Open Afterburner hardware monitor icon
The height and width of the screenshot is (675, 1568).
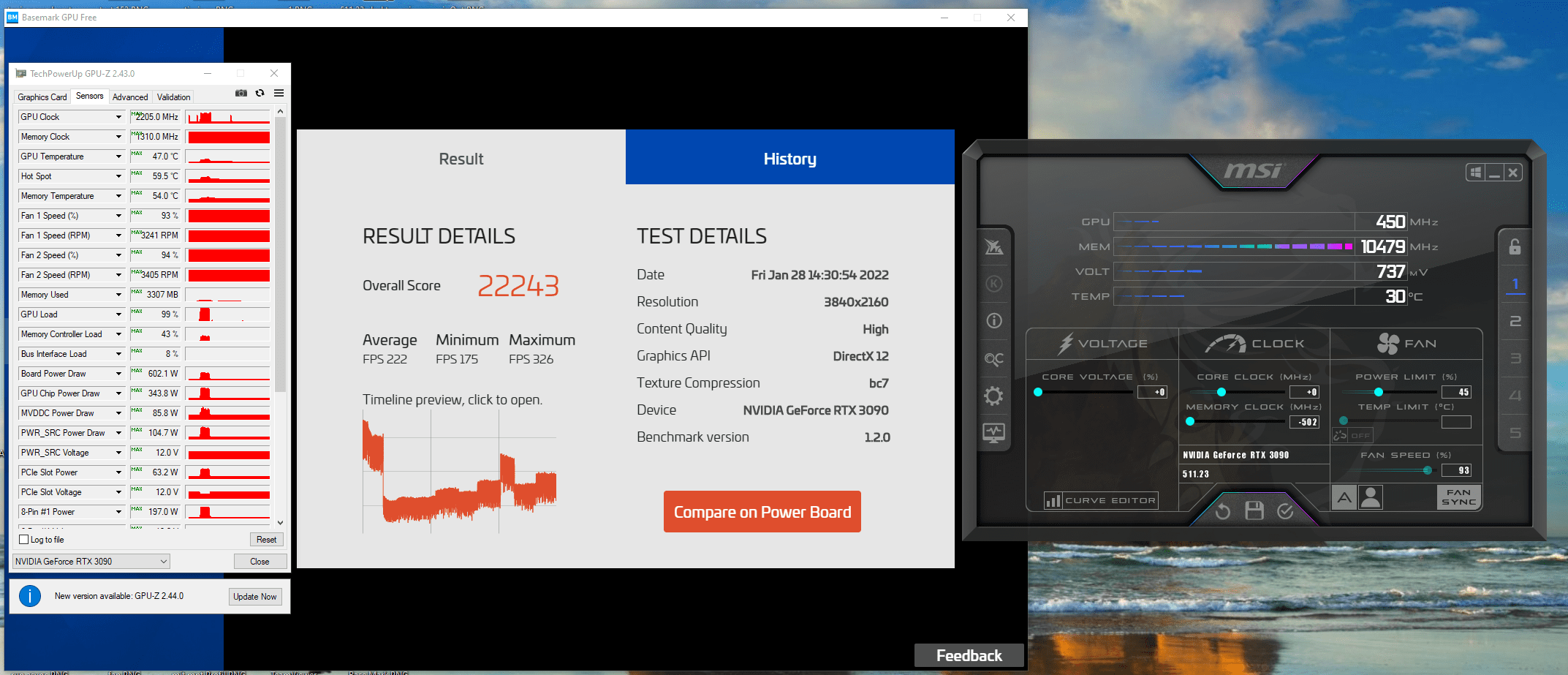coord(994,433)
